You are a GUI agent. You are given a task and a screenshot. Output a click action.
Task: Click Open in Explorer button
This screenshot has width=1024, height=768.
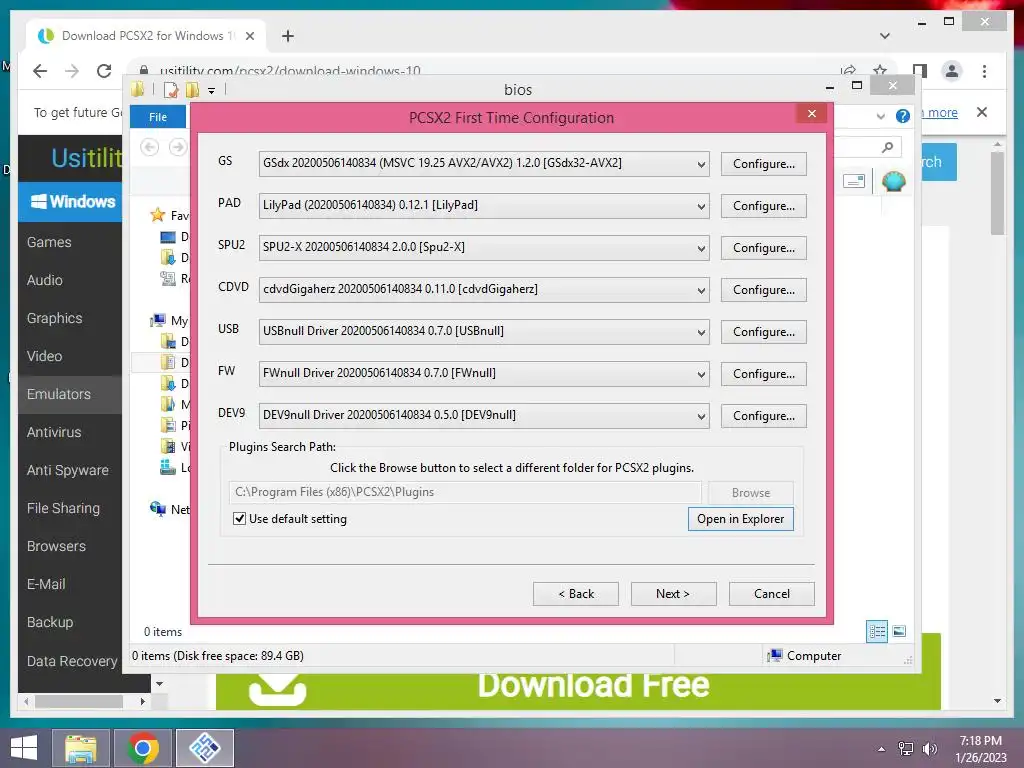point(741,519)
